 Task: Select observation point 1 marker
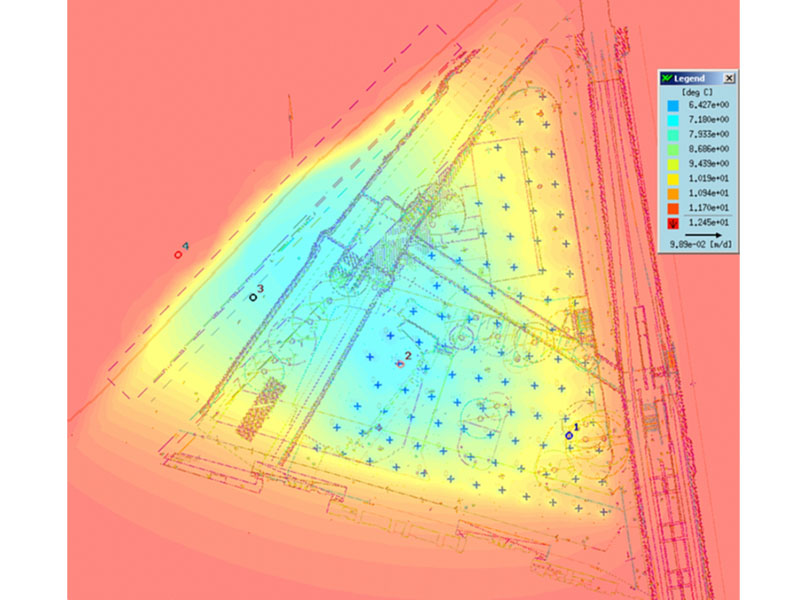569,435
